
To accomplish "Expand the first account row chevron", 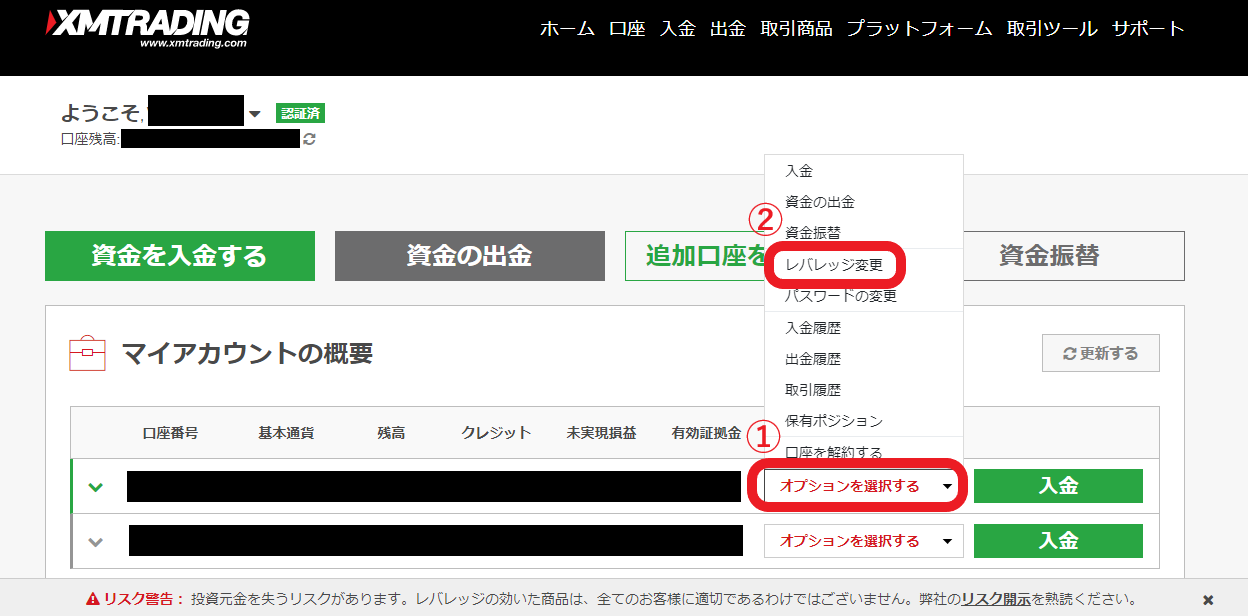I will pyautogui.click(x=96, y=487).
